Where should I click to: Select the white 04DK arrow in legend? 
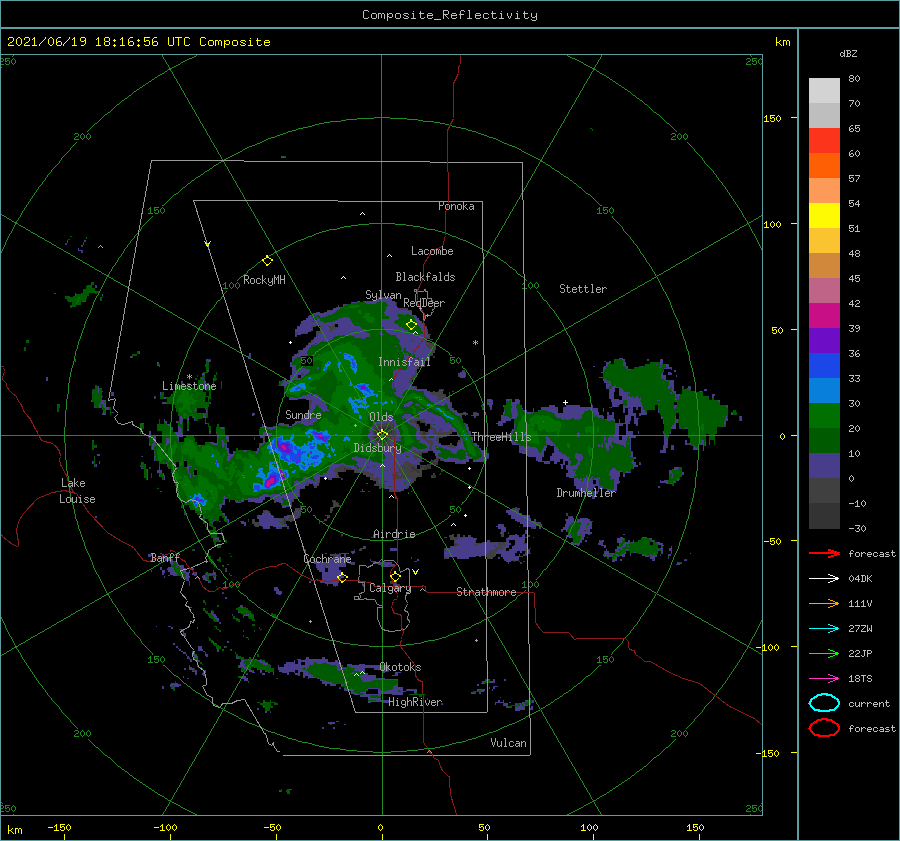[x=824, y=578]
